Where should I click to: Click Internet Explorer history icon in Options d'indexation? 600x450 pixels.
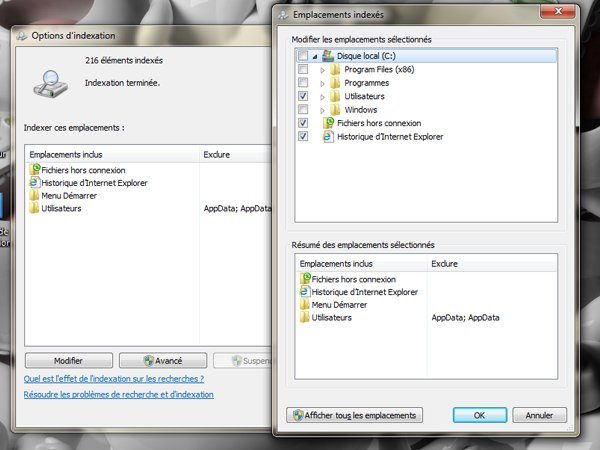tap(34, 183)
